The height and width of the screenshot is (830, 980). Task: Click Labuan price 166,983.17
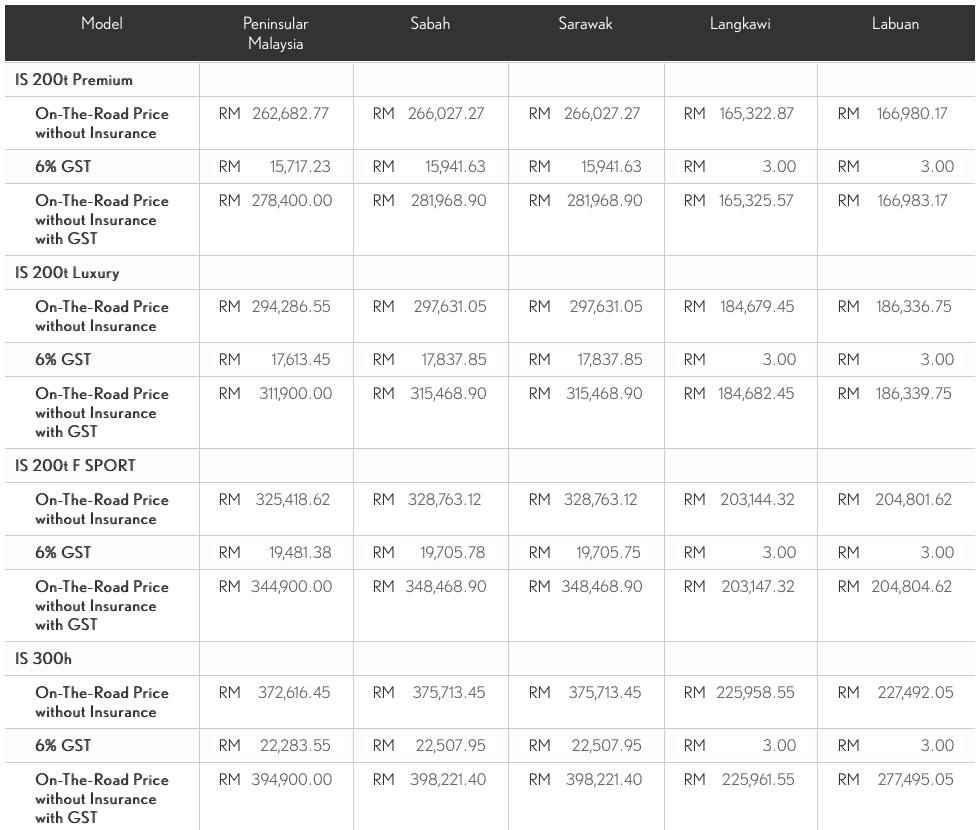tap(912, 201)
